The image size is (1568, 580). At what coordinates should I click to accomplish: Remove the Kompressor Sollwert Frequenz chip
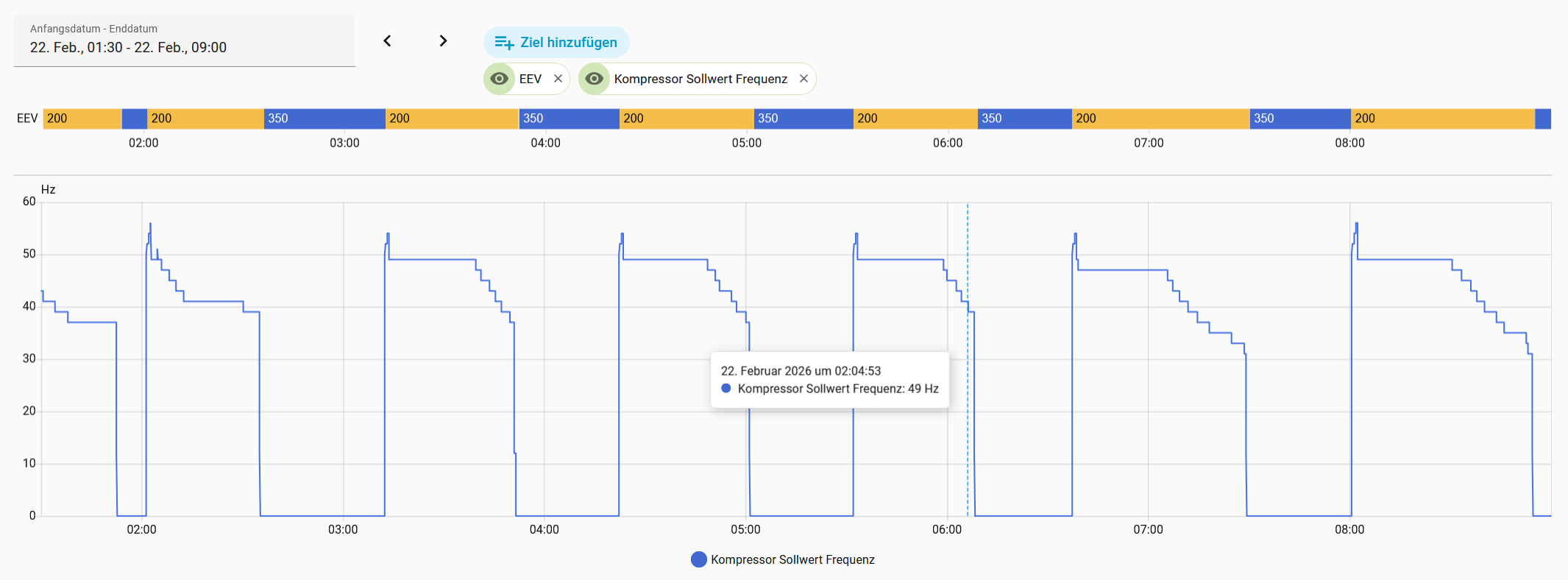click(x=803, y=79)
